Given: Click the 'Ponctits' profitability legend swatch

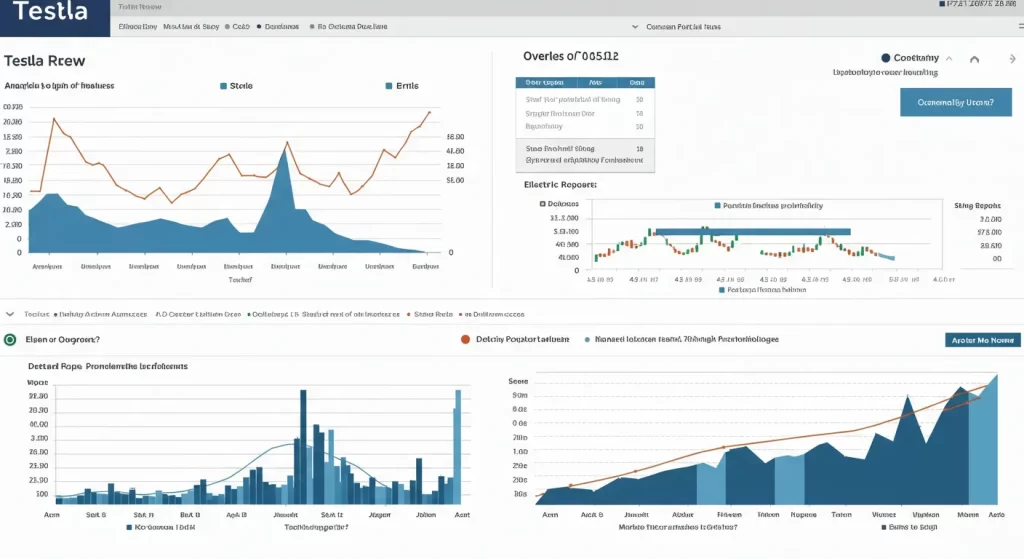Looking at the screenshot, I should click(717, 206).
